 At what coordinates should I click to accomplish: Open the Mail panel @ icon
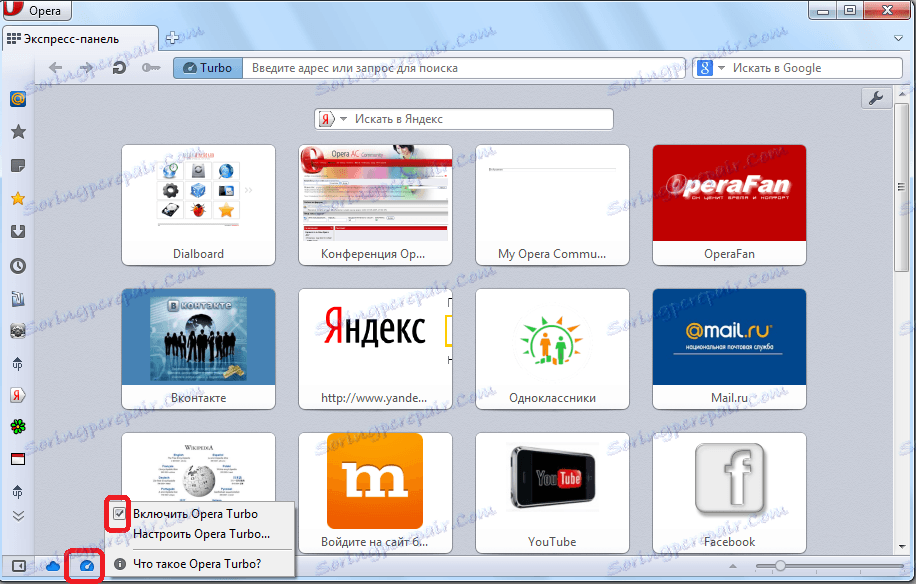pos(18,99)
